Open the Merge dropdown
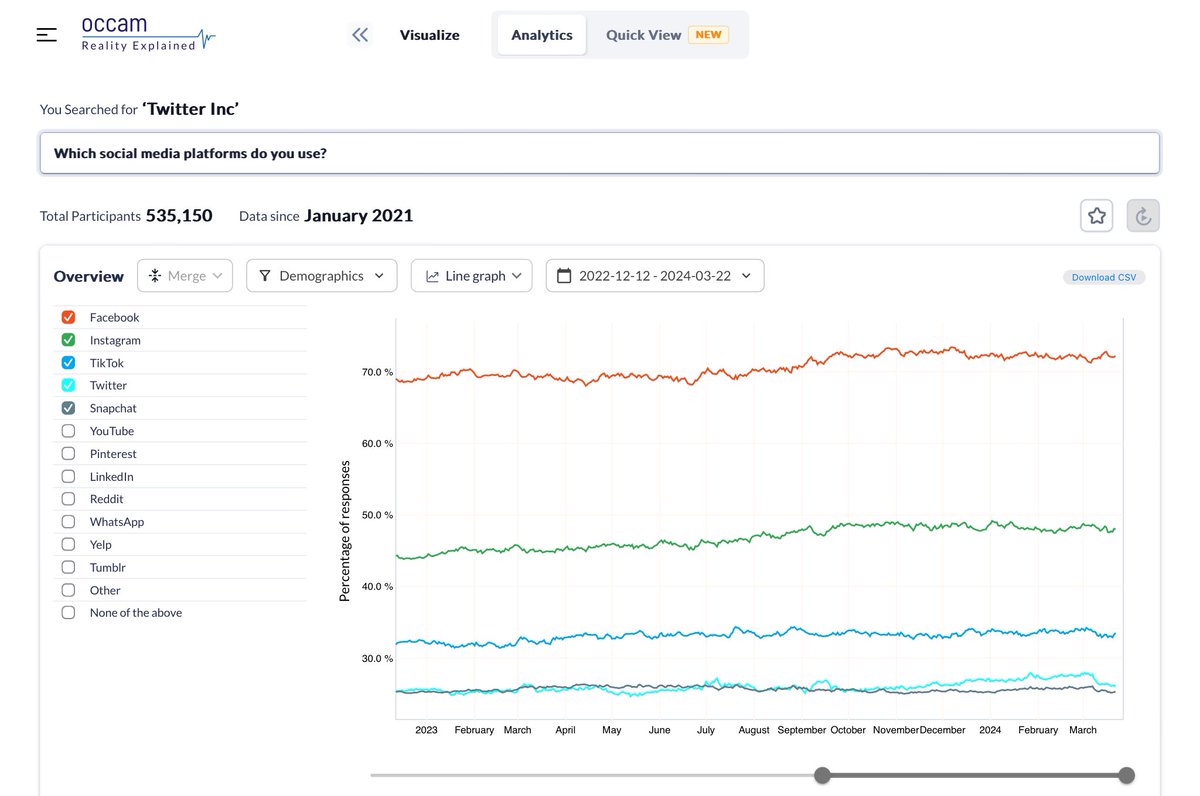Screen dimensions: 1200x796 click(x=185, y=276)
